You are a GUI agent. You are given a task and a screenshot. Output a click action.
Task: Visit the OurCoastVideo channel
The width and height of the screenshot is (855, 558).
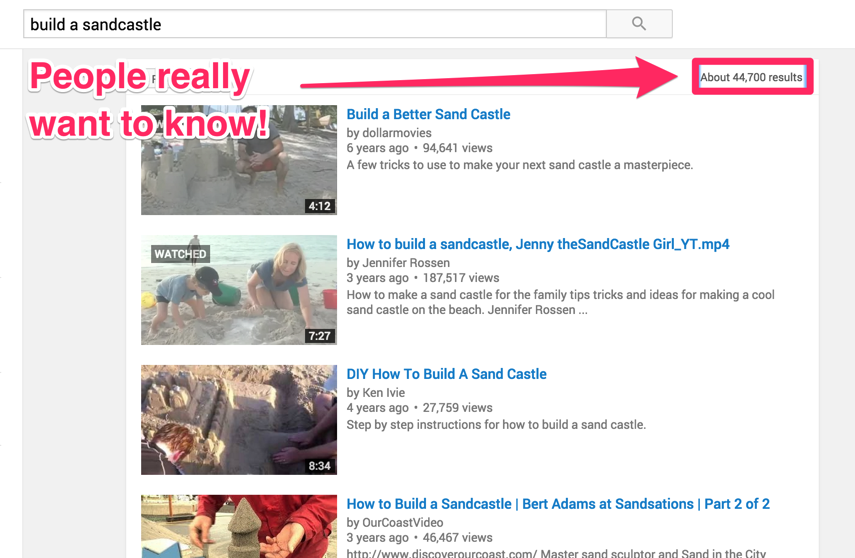402,523
